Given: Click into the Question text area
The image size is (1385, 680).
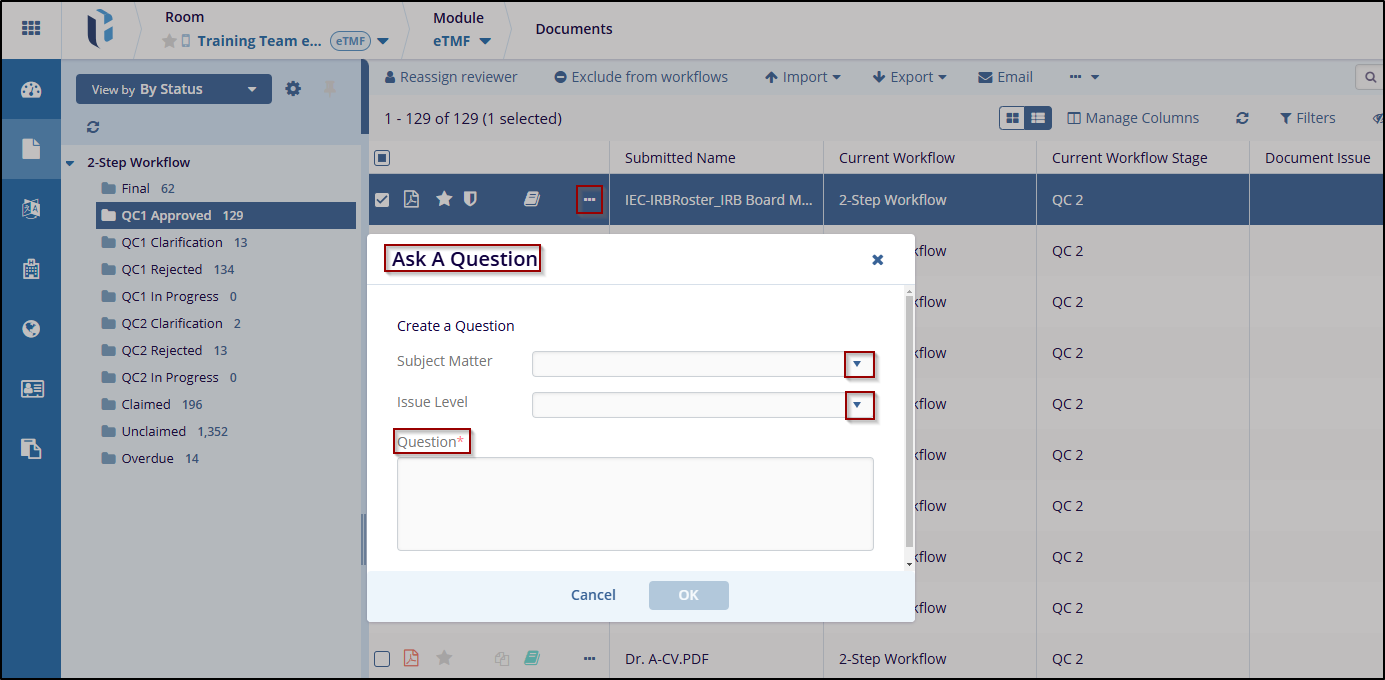Looking at the screenshot, I should coord(635,504).
